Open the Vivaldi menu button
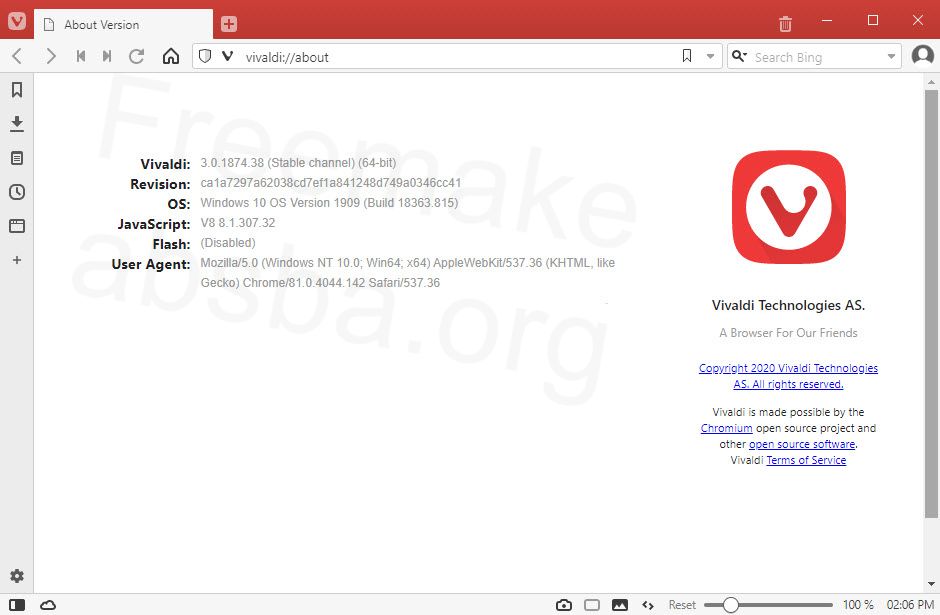This screenshot has width=940, height=615. click(17, 22)
